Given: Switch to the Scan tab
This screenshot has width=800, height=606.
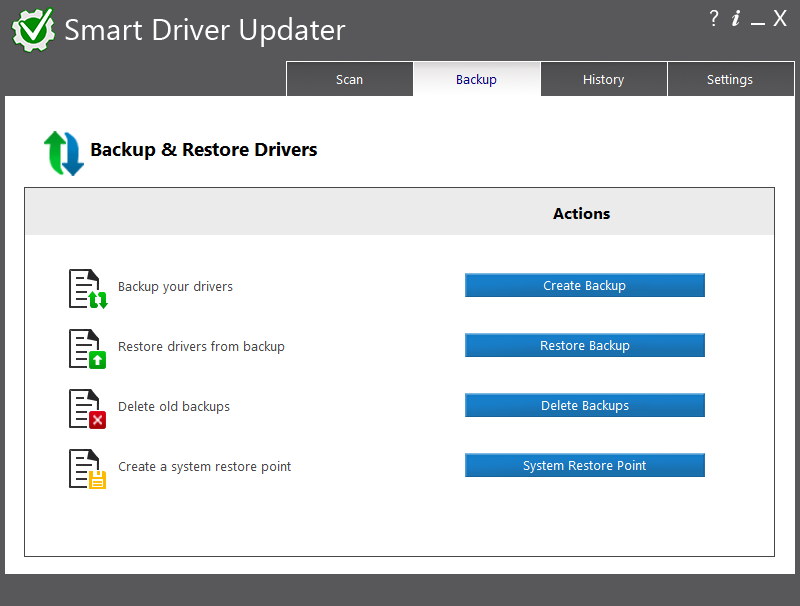Looking at the screenshot, I should coord(349,79).
